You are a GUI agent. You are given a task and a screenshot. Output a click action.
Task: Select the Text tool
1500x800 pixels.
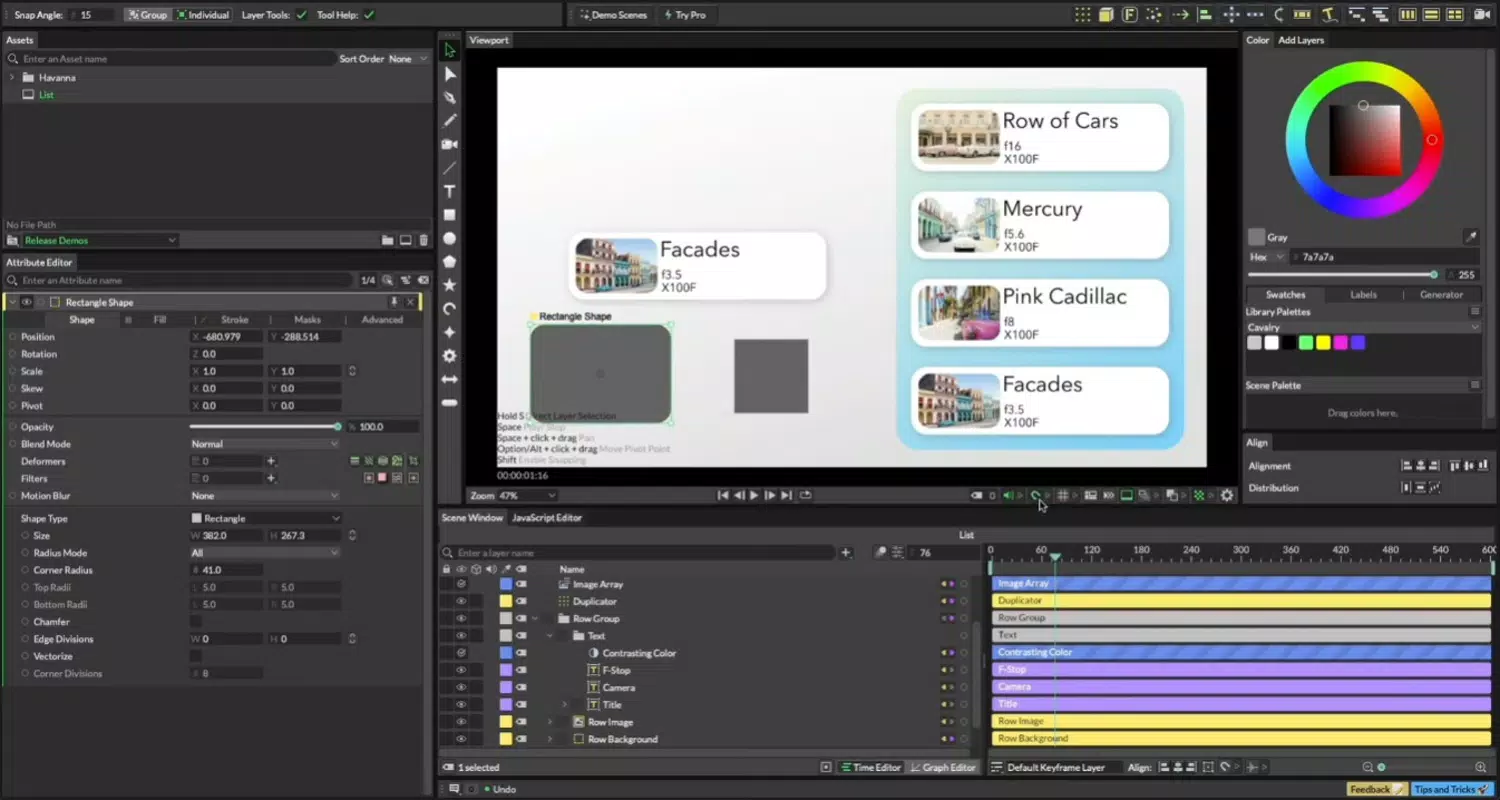[450, 191]
